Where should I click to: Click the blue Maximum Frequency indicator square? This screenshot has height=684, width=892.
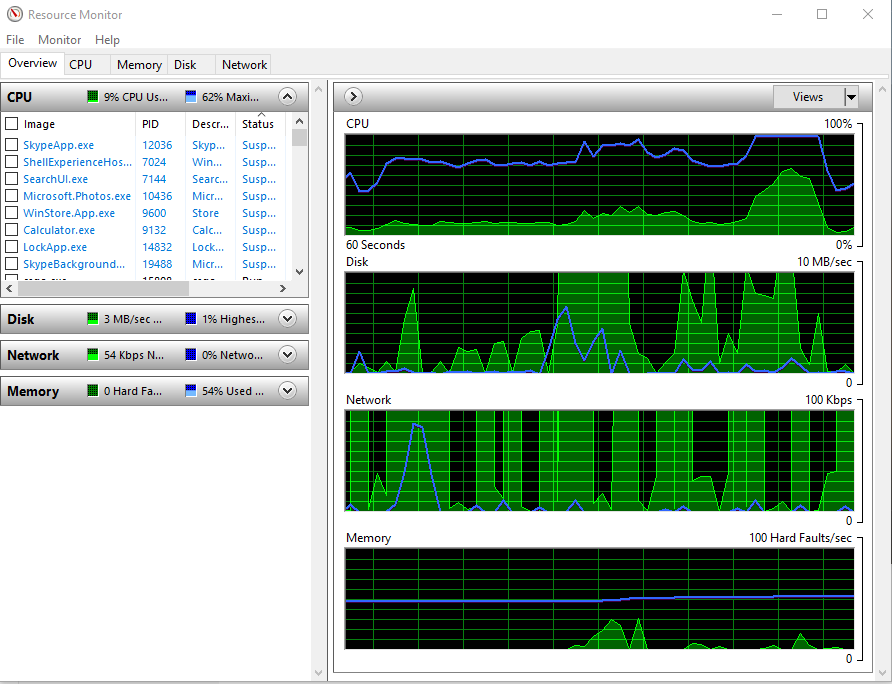point(191,97)
